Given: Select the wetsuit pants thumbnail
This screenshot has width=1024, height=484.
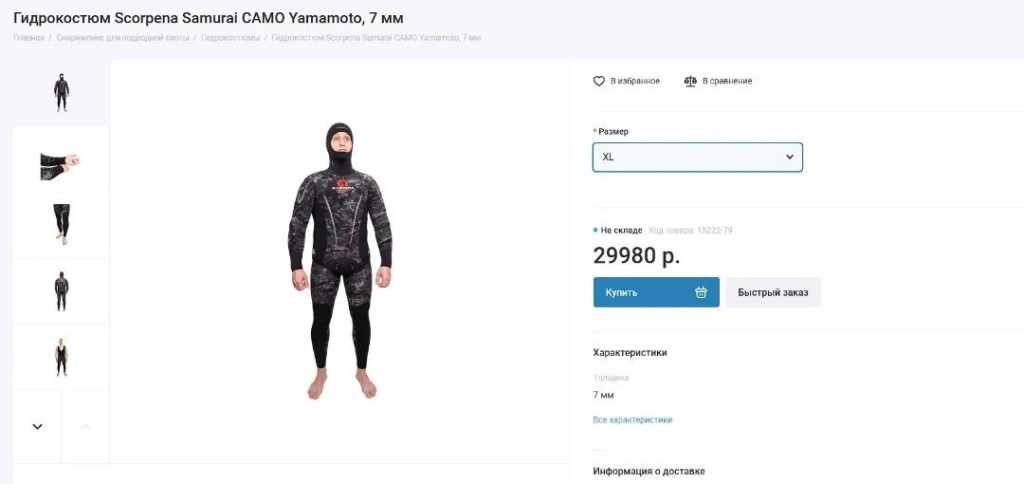Looking at the screenshot, I should point(61,225).
